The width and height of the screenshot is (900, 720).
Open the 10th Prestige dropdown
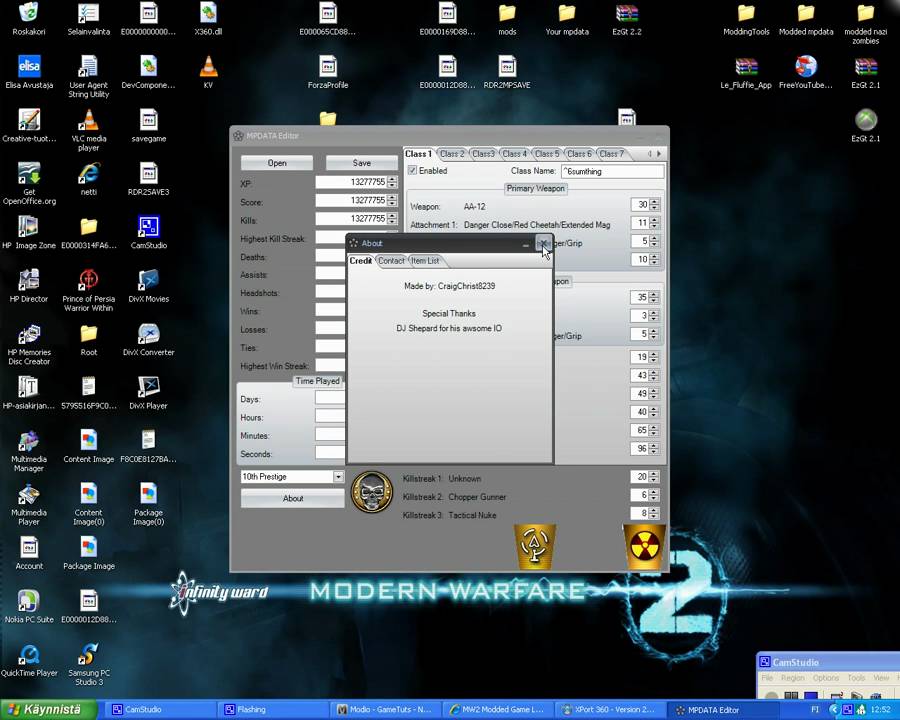[338, 477]
